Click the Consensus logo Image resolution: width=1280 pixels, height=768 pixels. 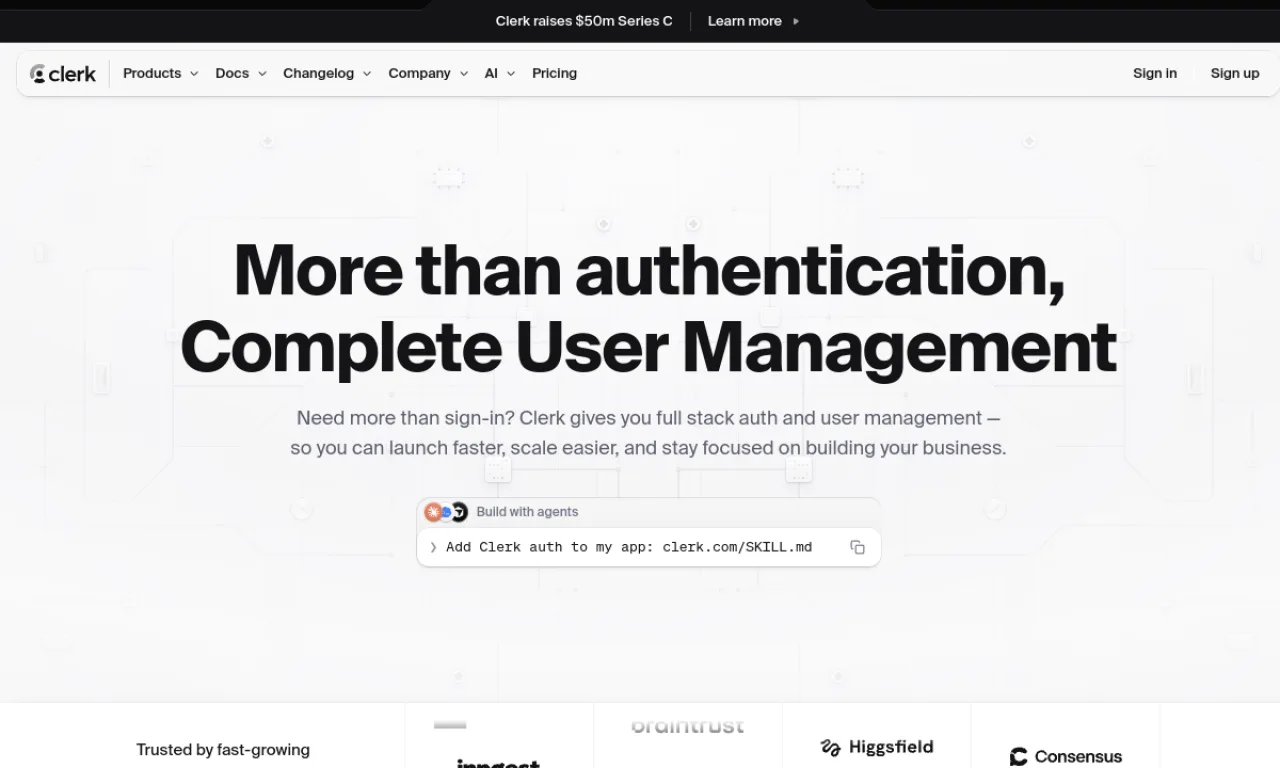(1066, 757)
